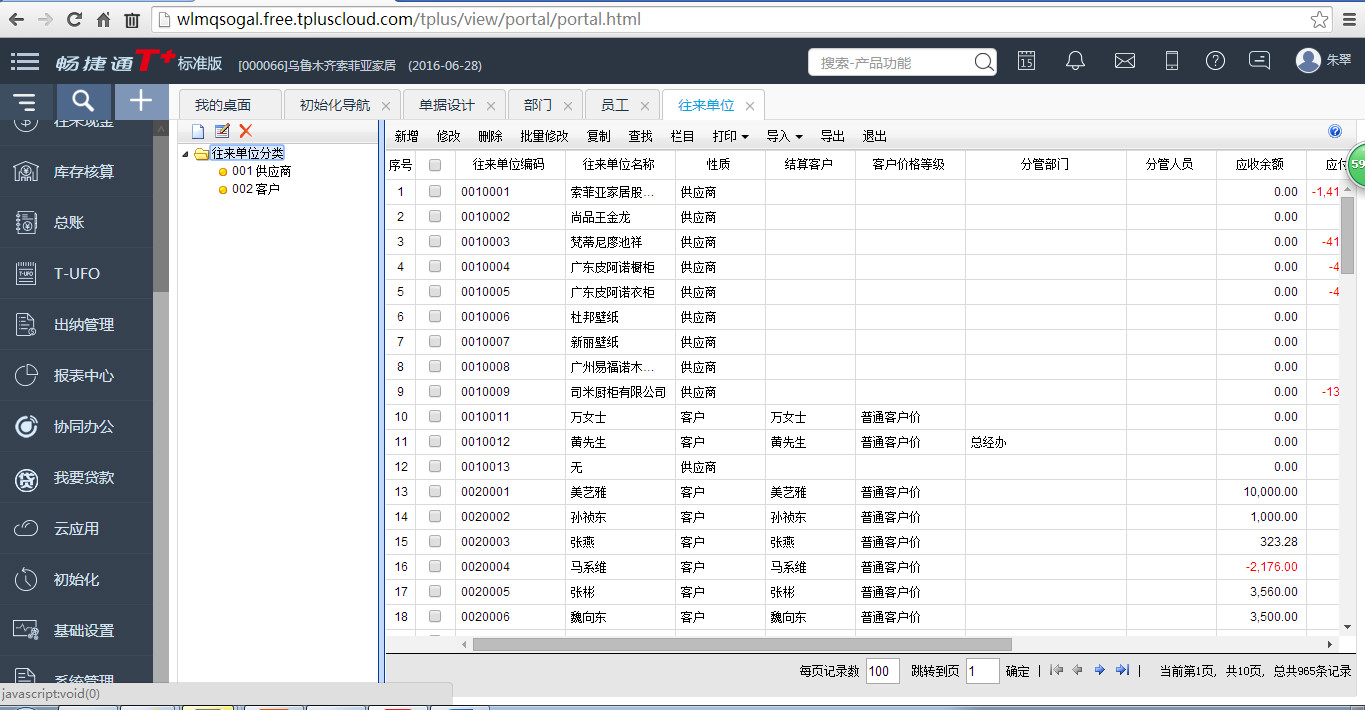This screenshot has width=1365, height=710.
Task: Jump to the last page arrow
Action: pos(1123,670)
